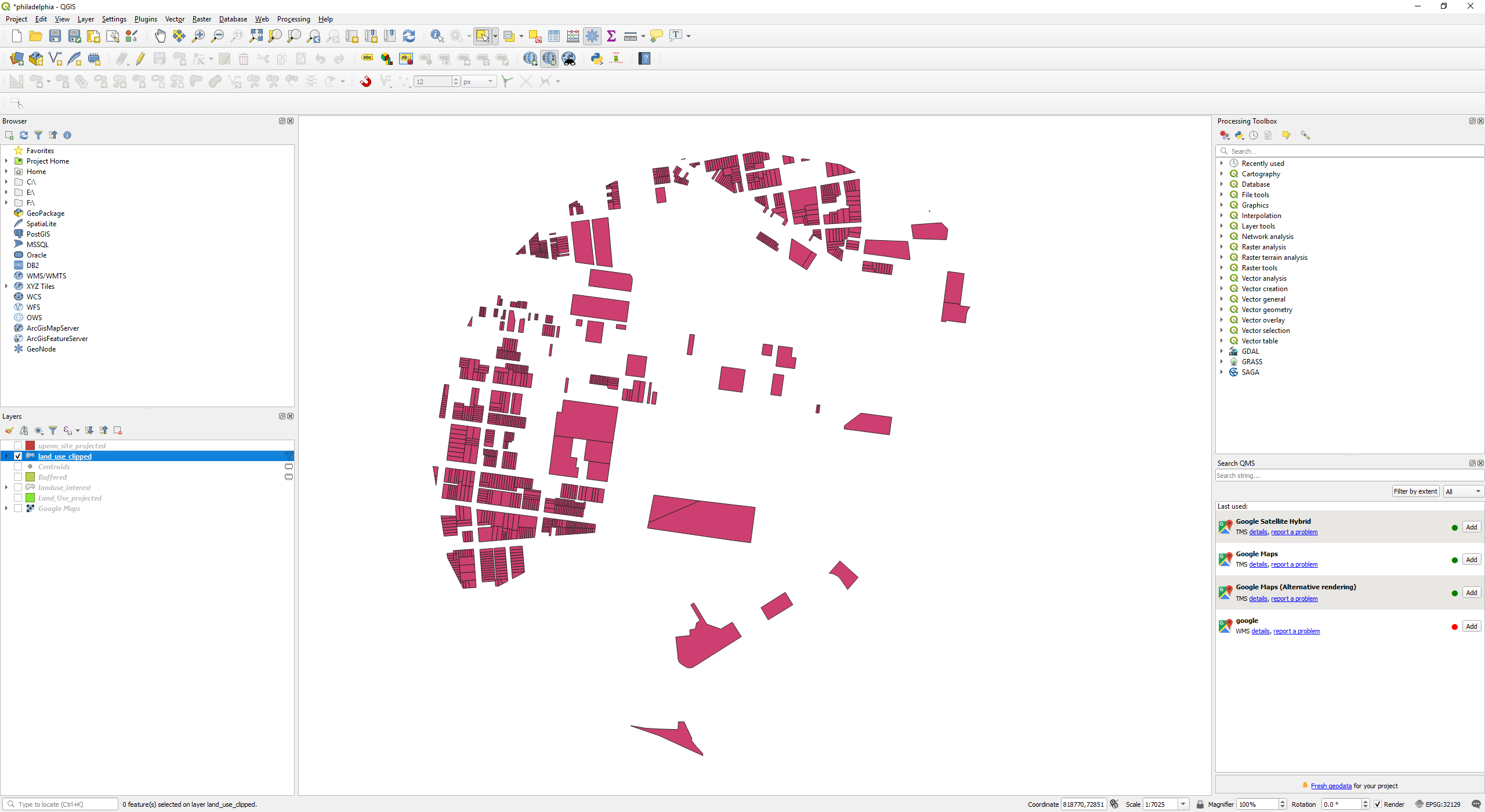Viewport: 1485px width, 812px height.
Task: Click the Refresh map icon
Action: [x=409, y=36]
